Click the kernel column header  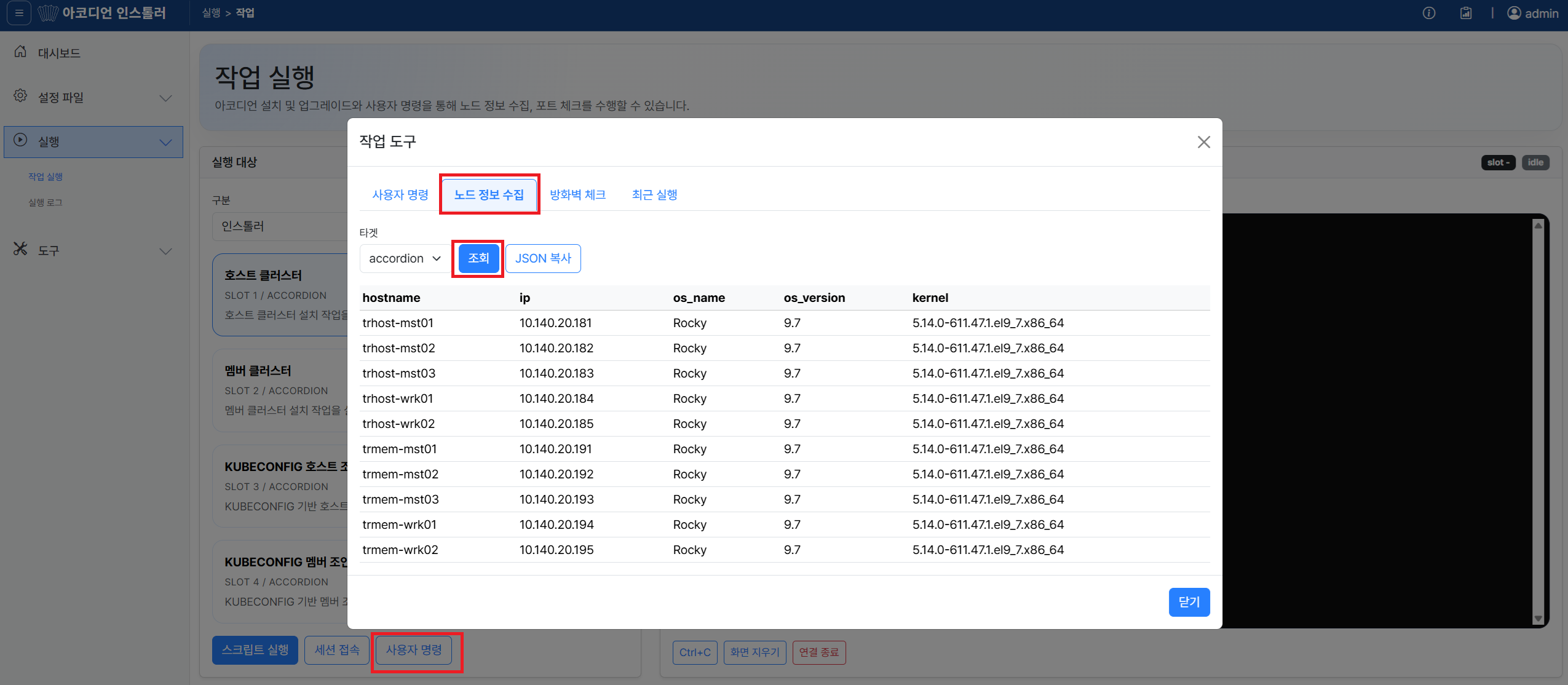click(930, 298)
